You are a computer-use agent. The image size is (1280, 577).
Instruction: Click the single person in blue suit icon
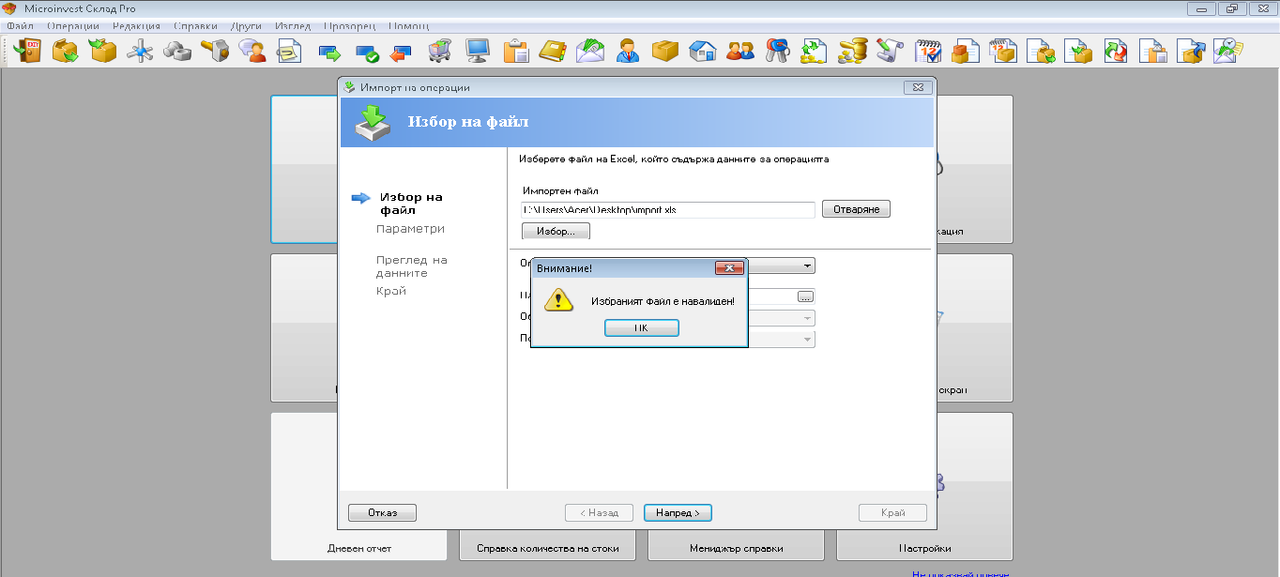pyautogui.click(x=627, y=50)
